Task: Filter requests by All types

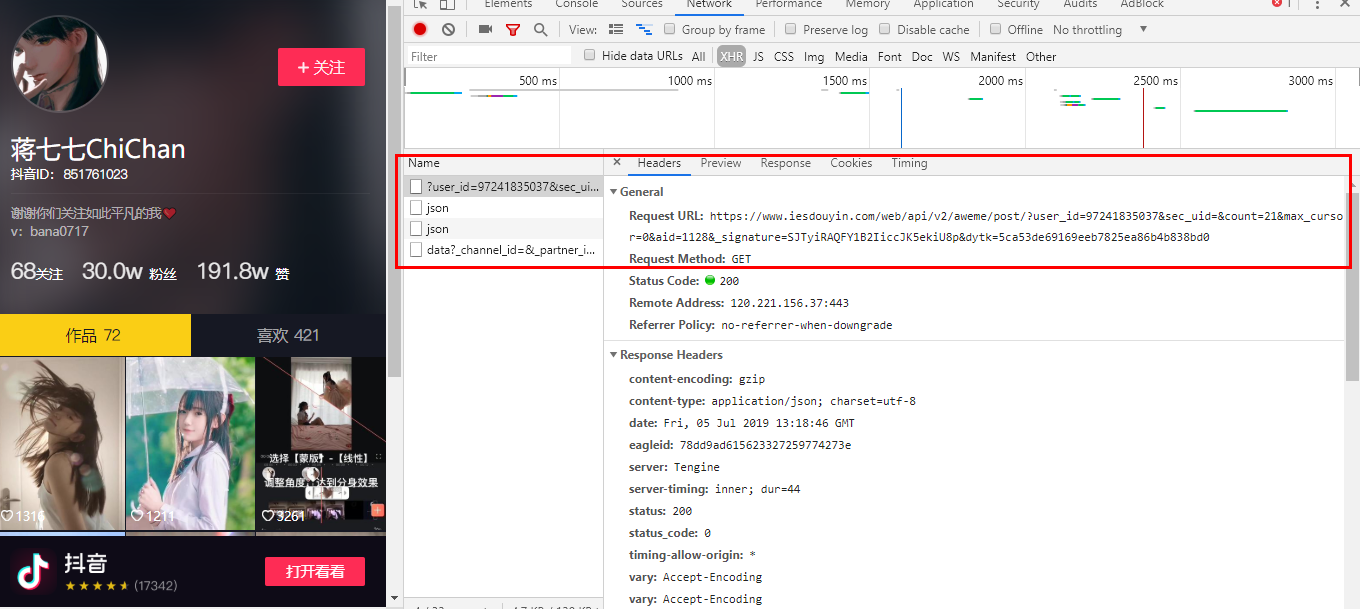Action: 698,57
